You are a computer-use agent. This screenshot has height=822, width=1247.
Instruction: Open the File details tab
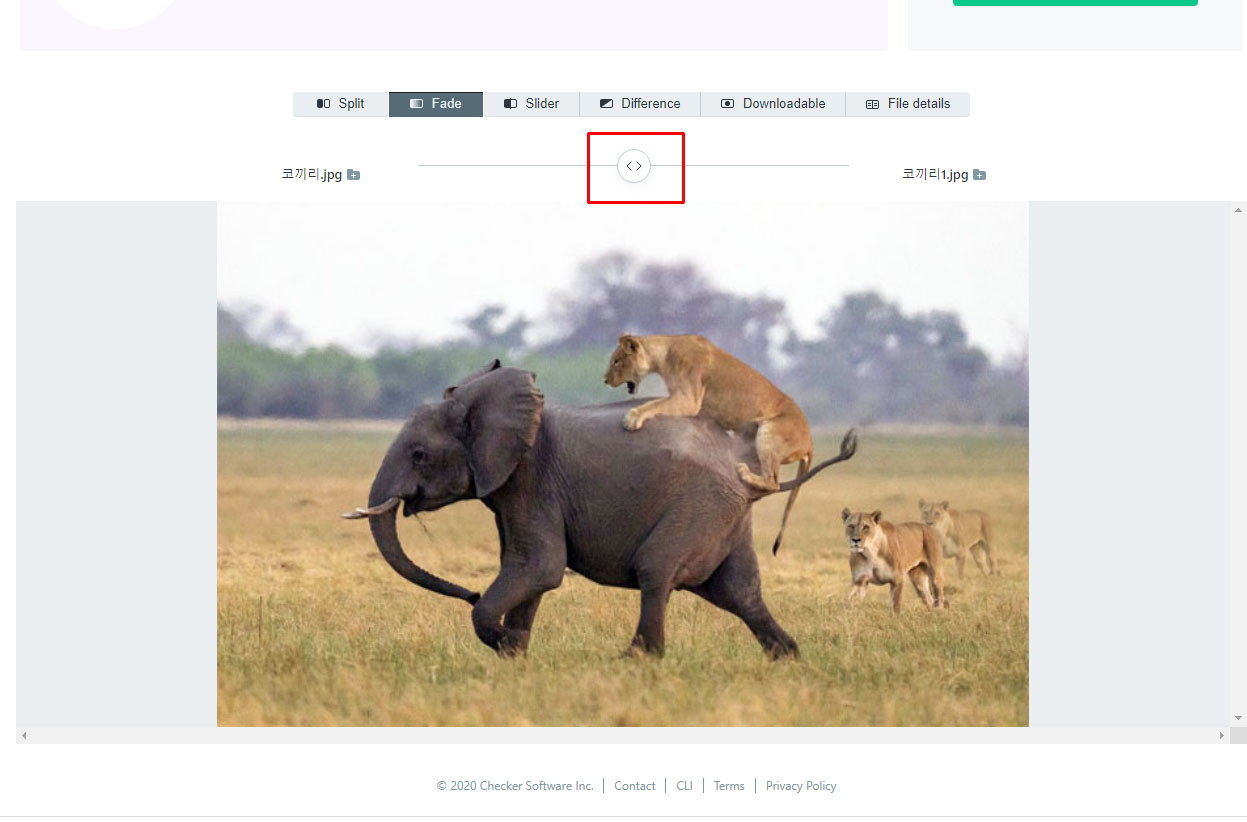point(908,104)
